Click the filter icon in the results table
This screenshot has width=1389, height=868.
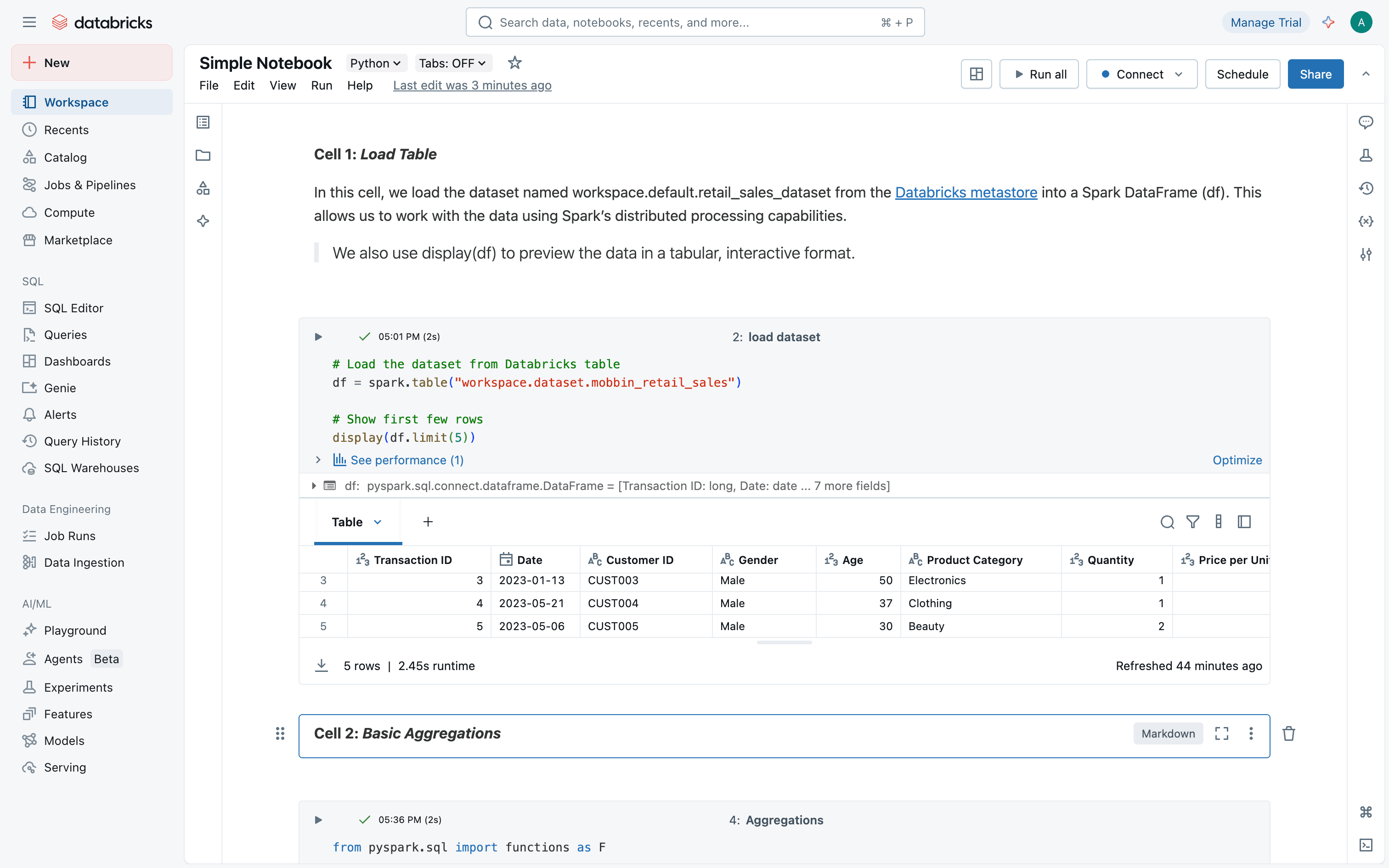coord(1193,522)
